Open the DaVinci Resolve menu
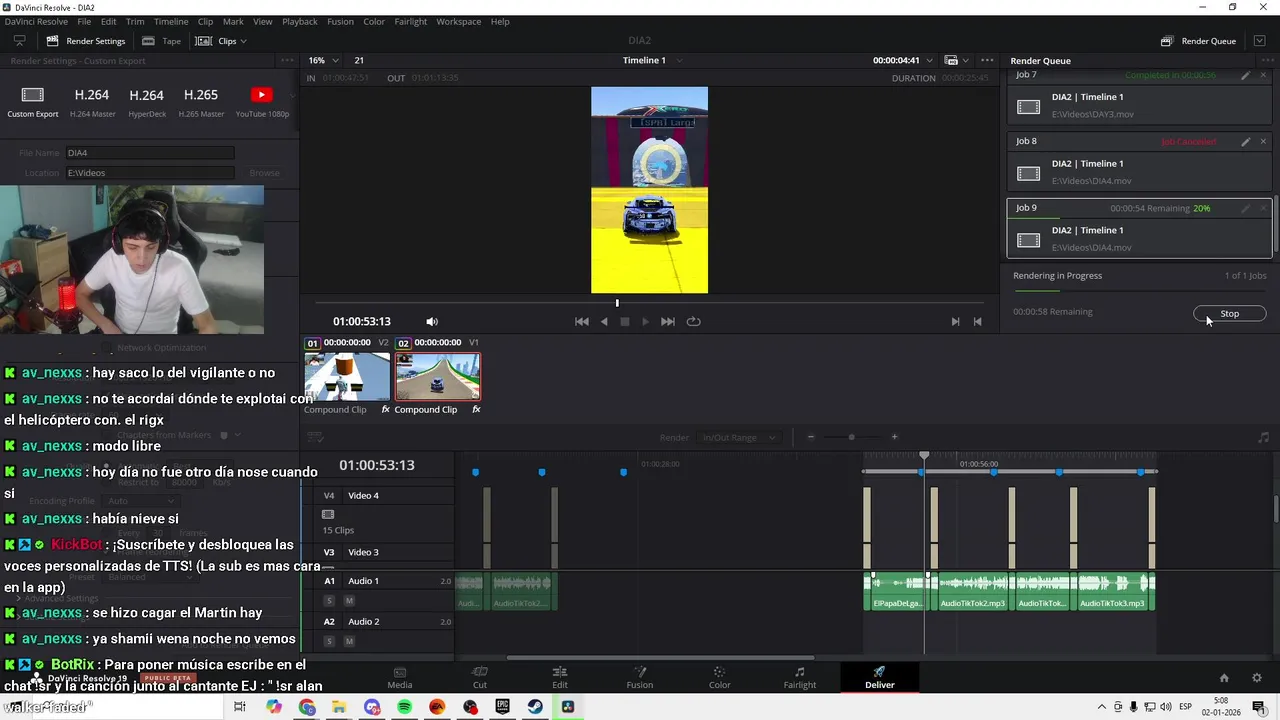The width and height of the screenshot is (1280, 720). click(x=36, y=21)
